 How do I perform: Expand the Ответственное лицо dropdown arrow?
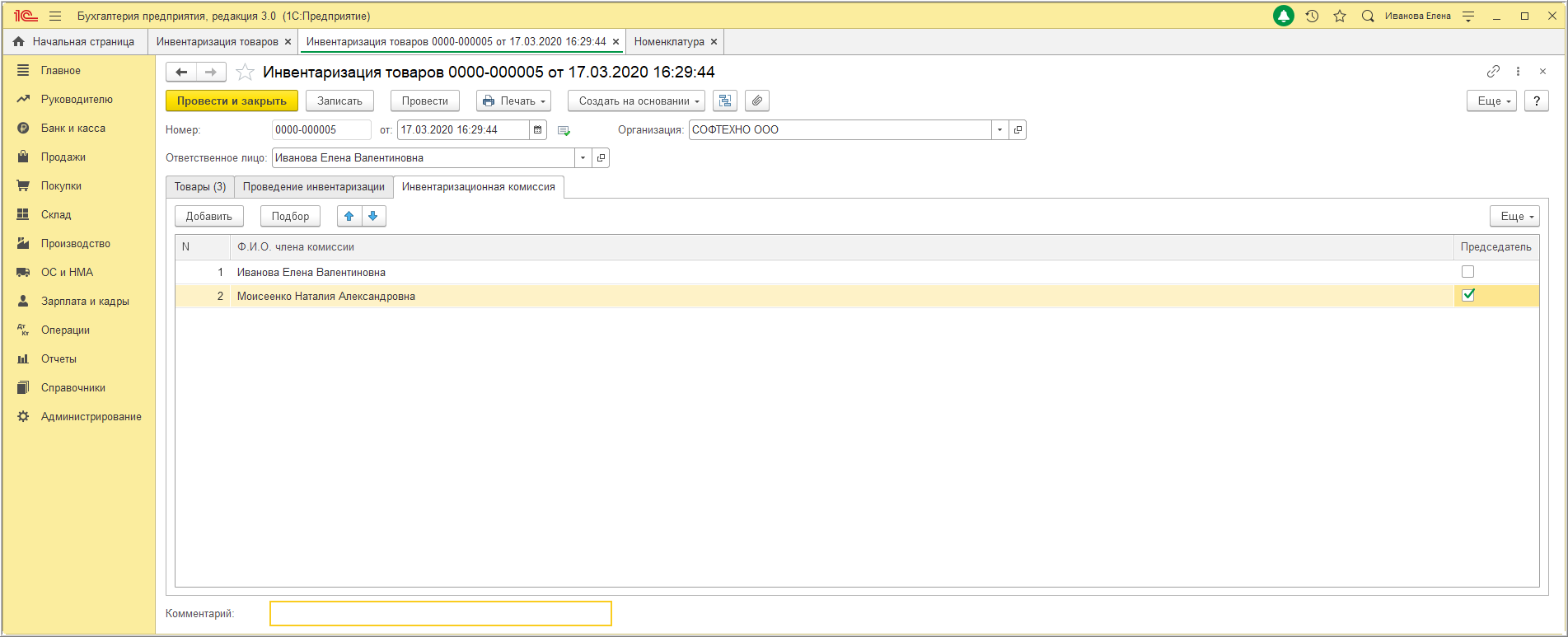(583, 157)
